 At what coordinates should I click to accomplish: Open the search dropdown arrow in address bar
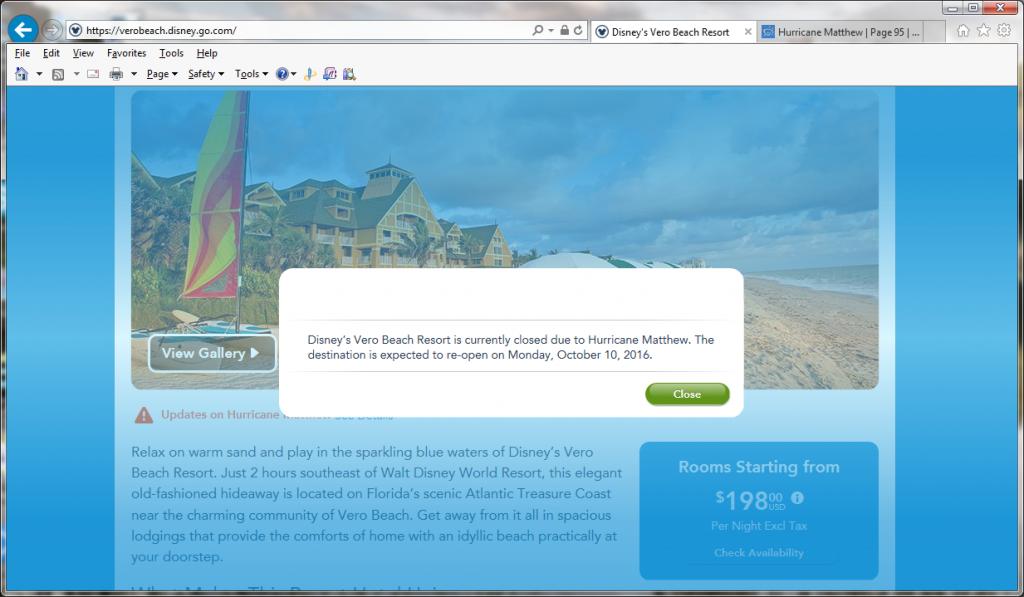pos(551,31)
